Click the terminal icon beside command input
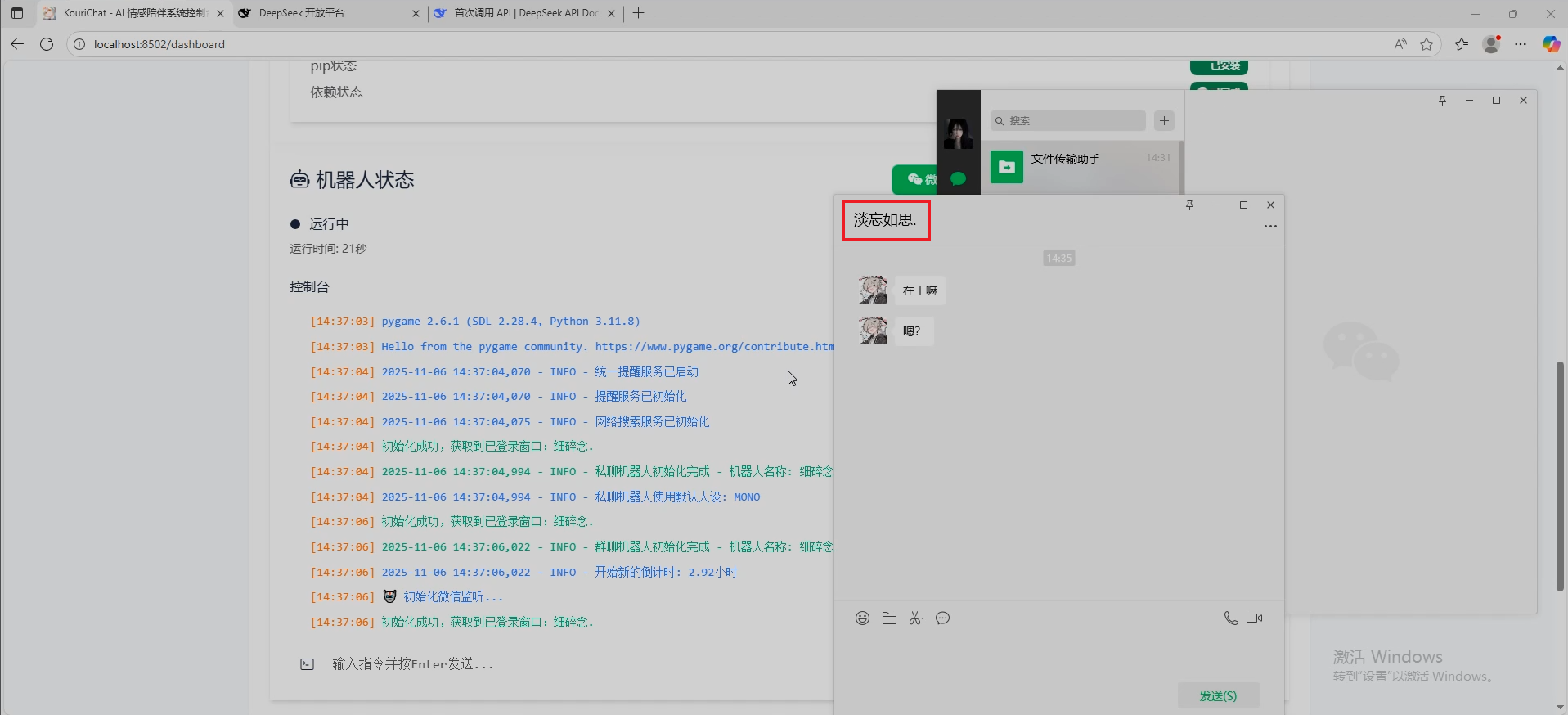The height and width of the screenshot is (715, 1568). [307, 664]
